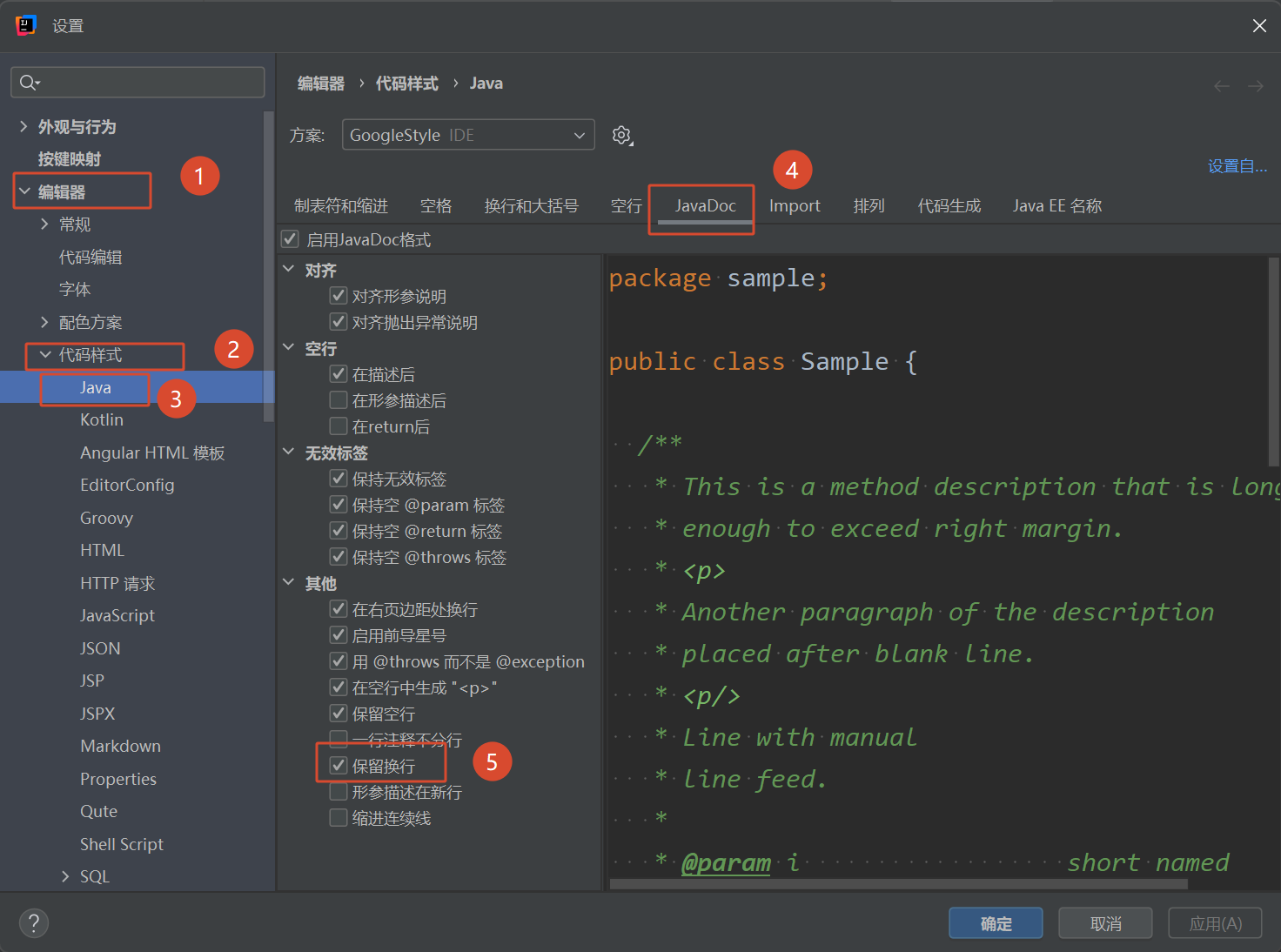The image size is (1281, 952).
Task: Click the search magnifier icon
Action: point(29,83)
